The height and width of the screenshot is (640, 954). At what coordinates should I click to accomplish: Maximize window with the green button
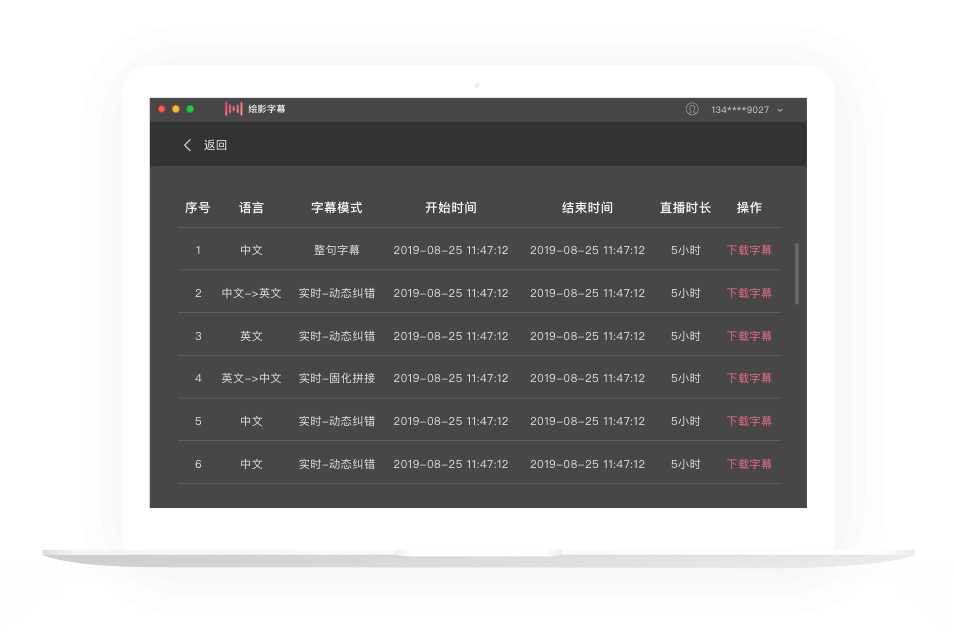pyautogui.click(x=190, y=109)
